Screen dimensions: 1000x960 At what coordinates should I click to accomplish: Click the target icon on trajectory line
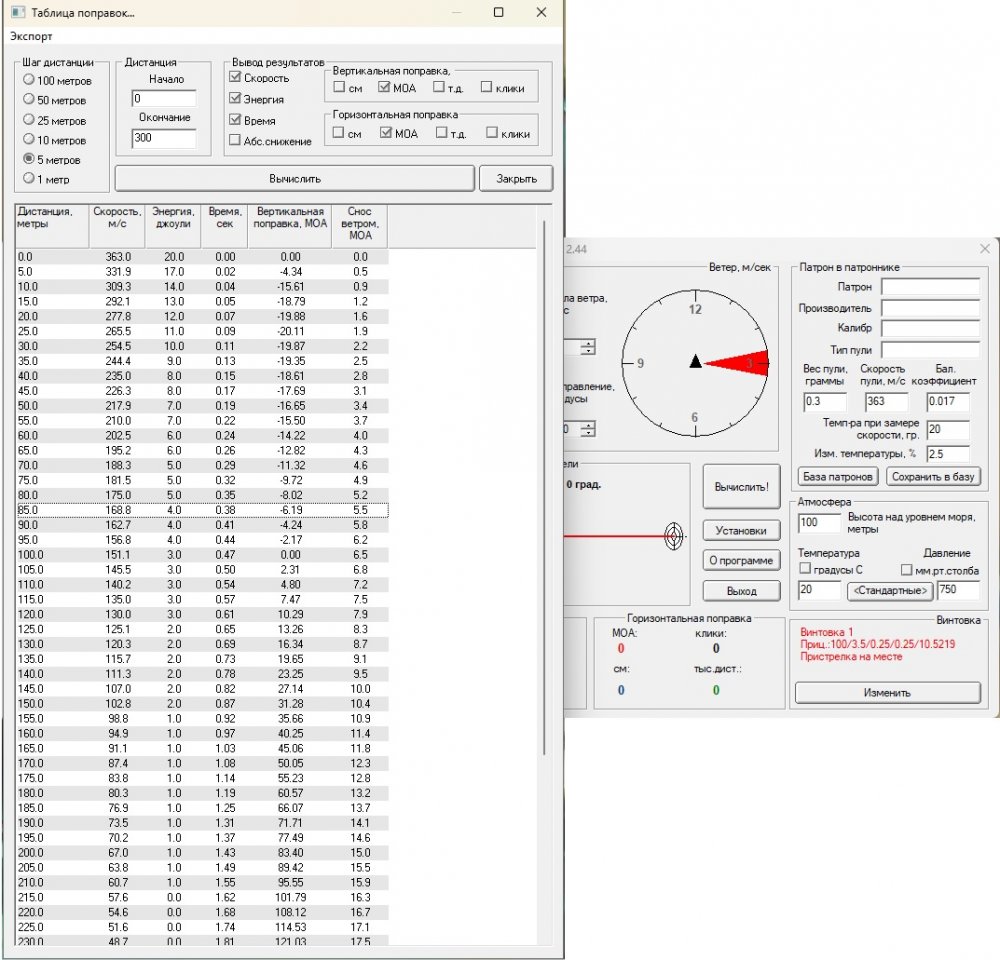pyautogui.click(x=673, y=536)
